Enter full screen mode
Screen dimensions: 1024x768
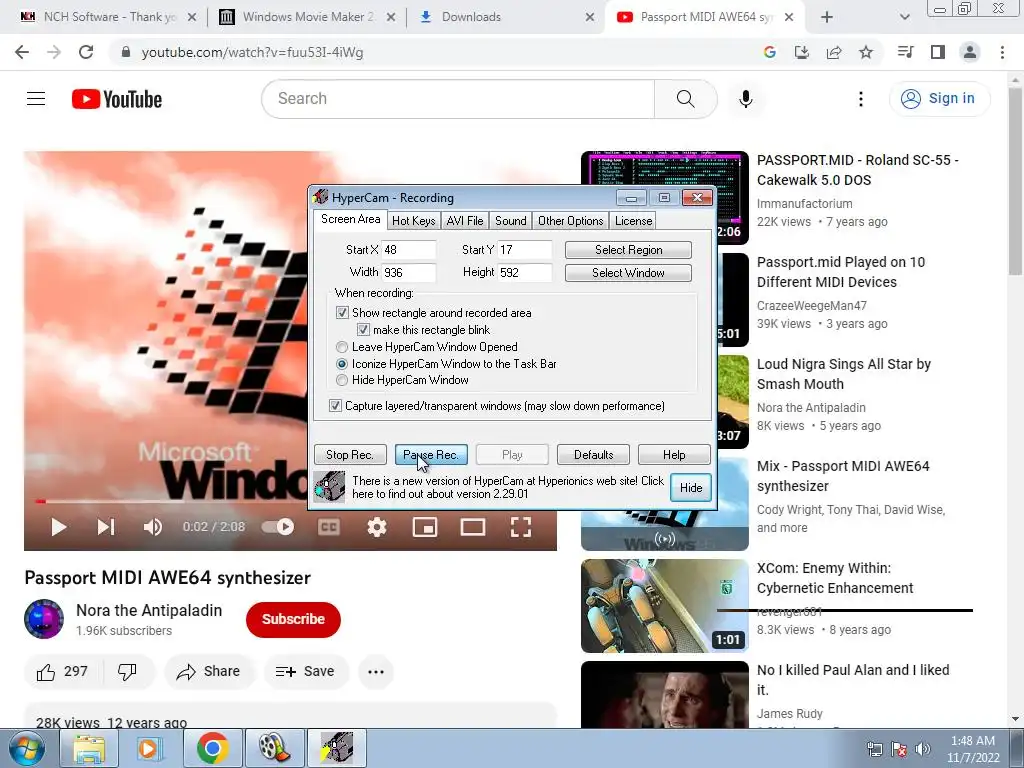520,527
